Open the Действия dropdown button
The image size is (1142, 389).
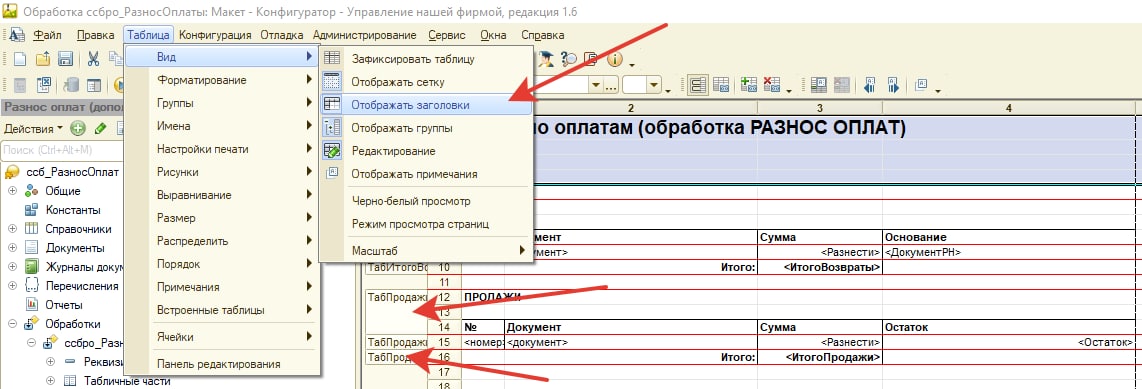tap(34, 129)
